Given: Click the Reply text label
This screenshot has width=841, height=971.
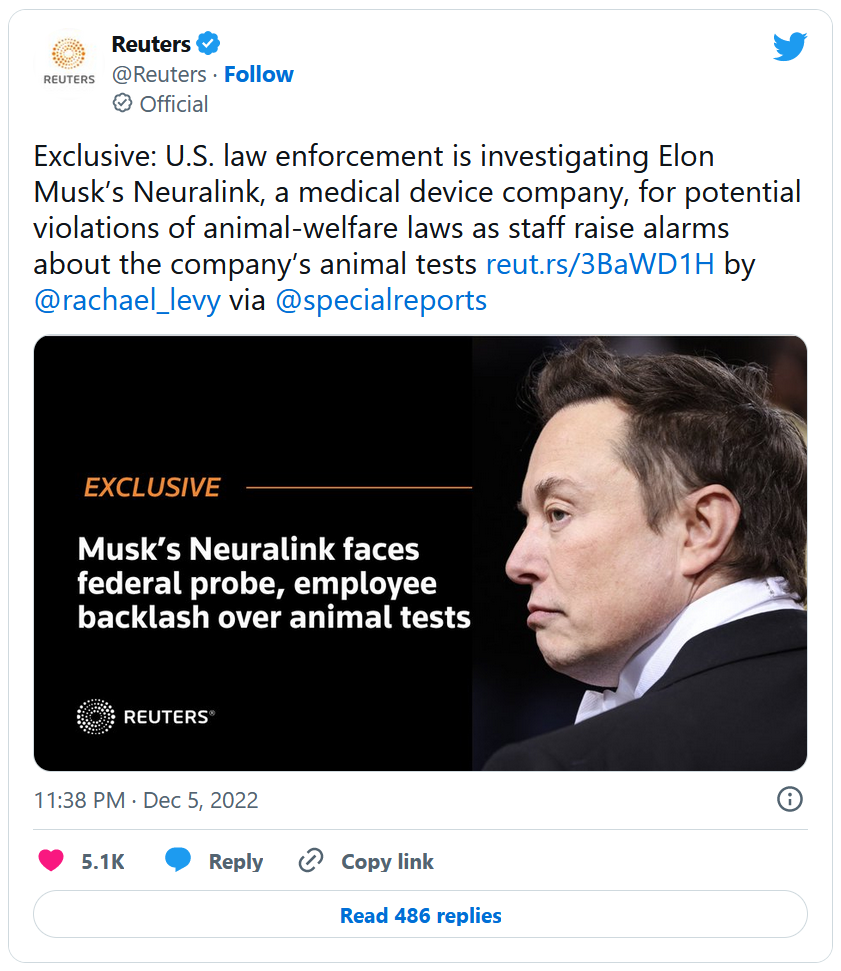Looking at the screenshot, I should coord(236,862).
